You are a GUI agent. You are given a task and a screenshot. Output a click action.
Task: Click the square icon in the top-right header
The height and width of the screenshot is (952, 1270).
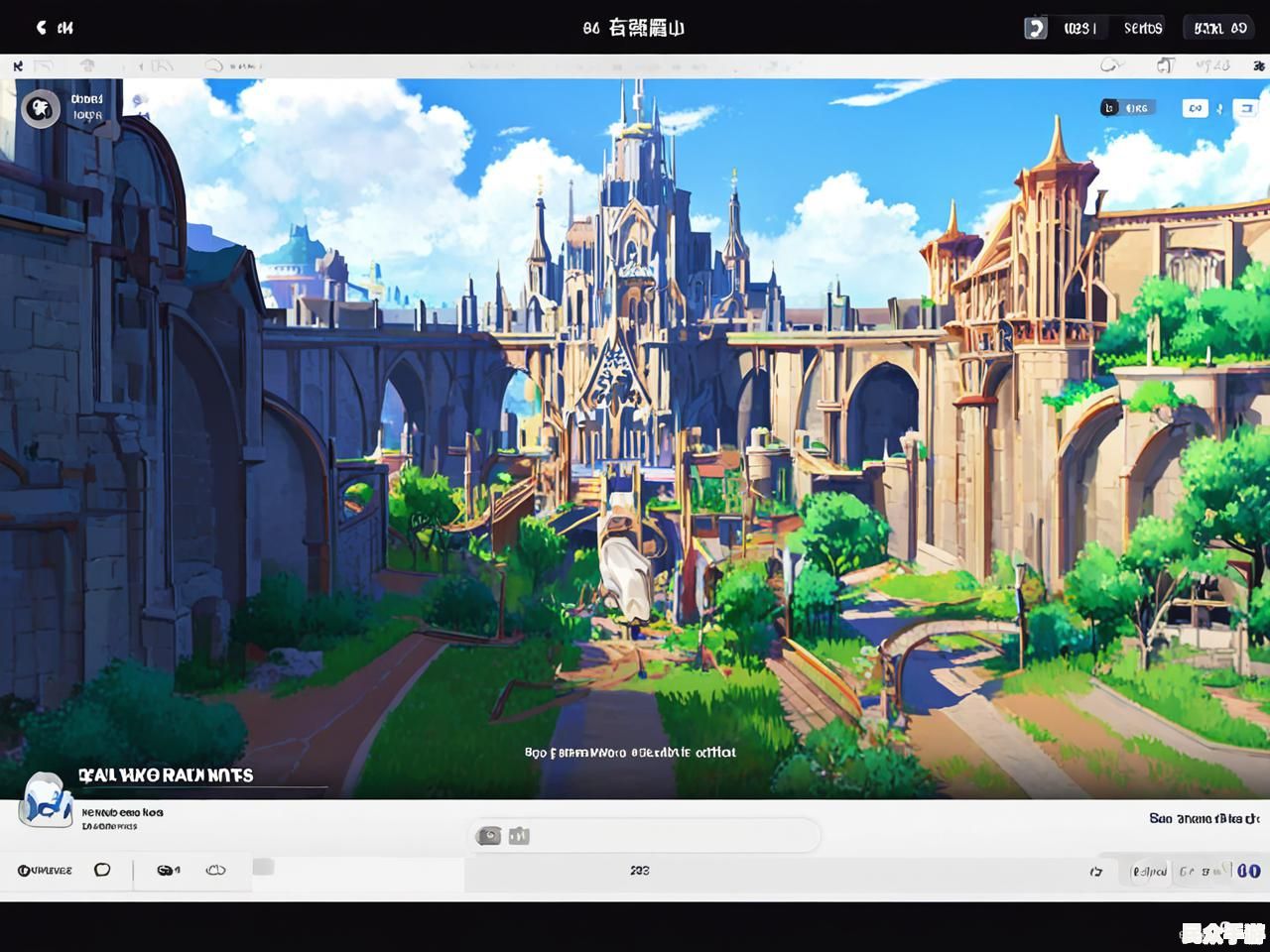[x=1035, y=28]
